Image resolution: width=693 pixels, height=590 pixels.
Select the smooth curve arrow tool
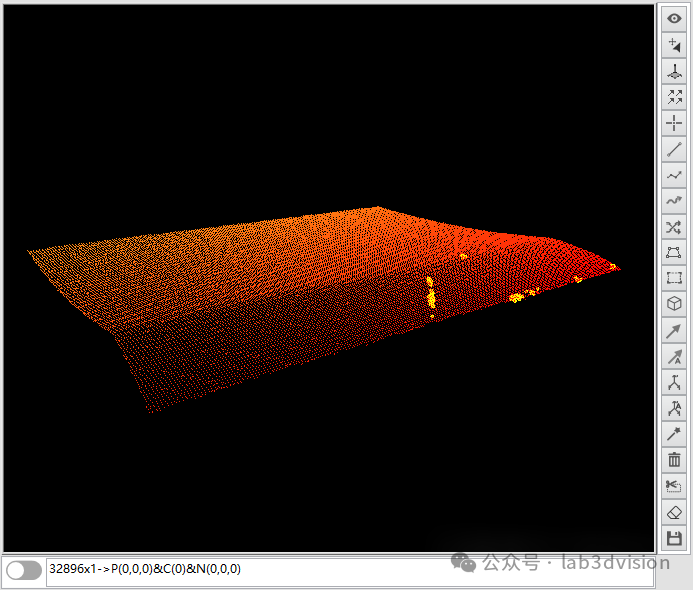[674, 201]
